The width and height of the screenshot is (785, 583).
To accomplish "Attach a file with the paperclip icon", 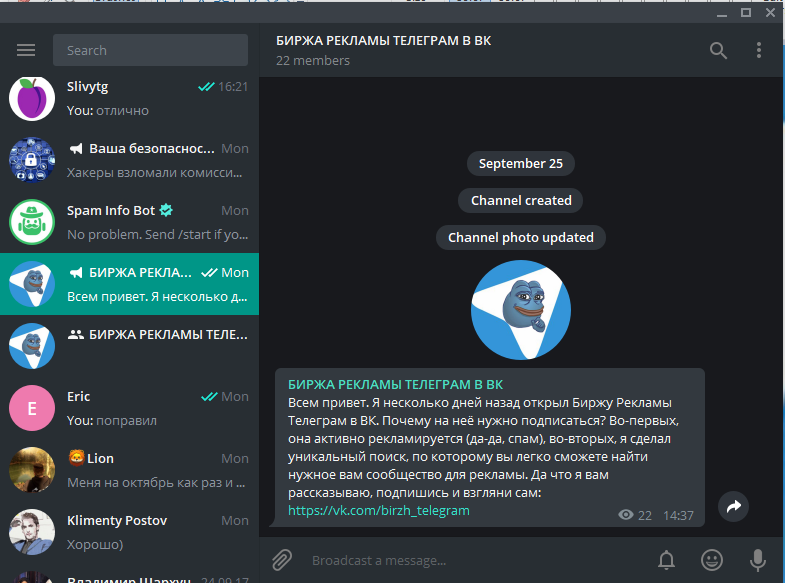I will (x=282, y=560).
